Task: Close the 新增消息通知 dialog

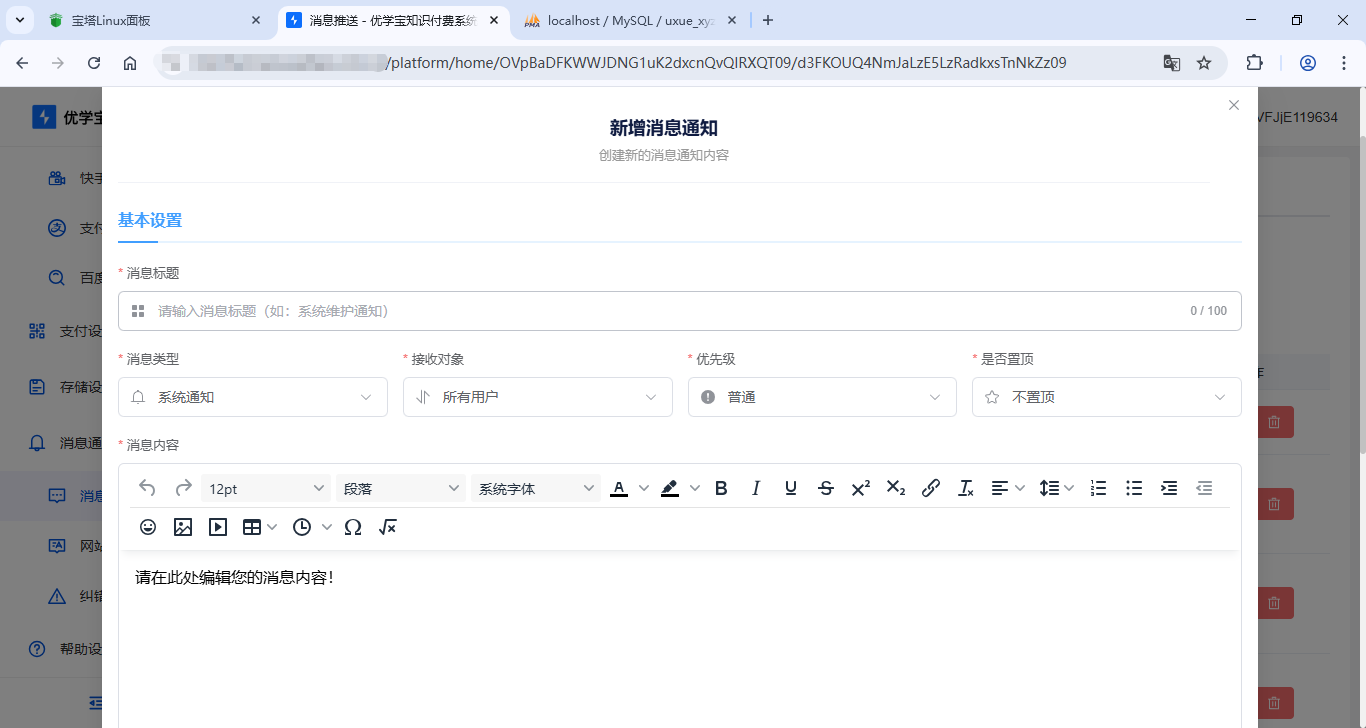Action: [1234, 105]
